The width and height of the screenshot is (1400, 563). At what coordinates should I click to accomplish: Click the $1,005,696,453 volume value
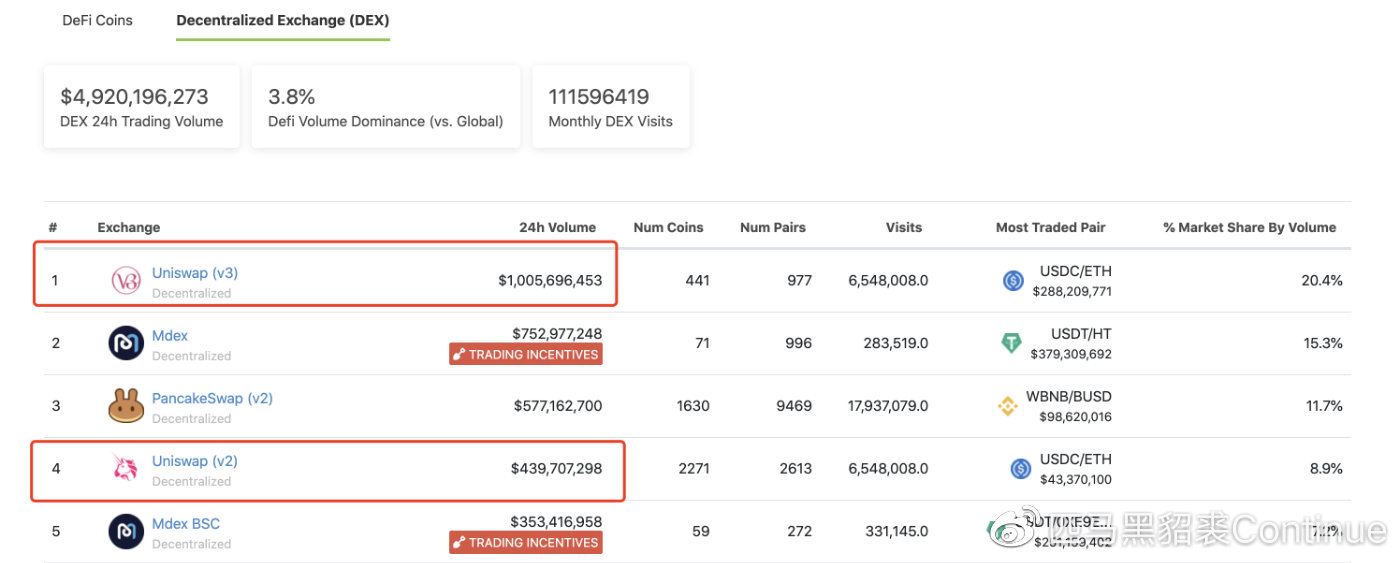pyautogui.click(x=550, y=280)
